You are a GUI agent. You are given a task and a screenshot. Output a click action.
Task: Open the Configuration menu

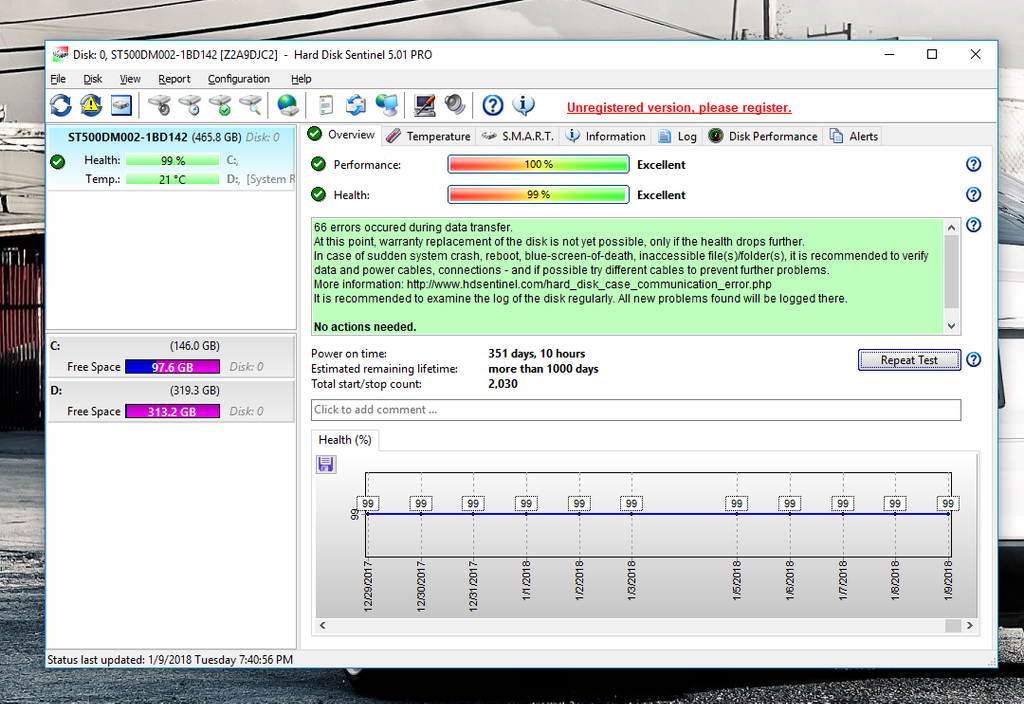pos(238,79)
